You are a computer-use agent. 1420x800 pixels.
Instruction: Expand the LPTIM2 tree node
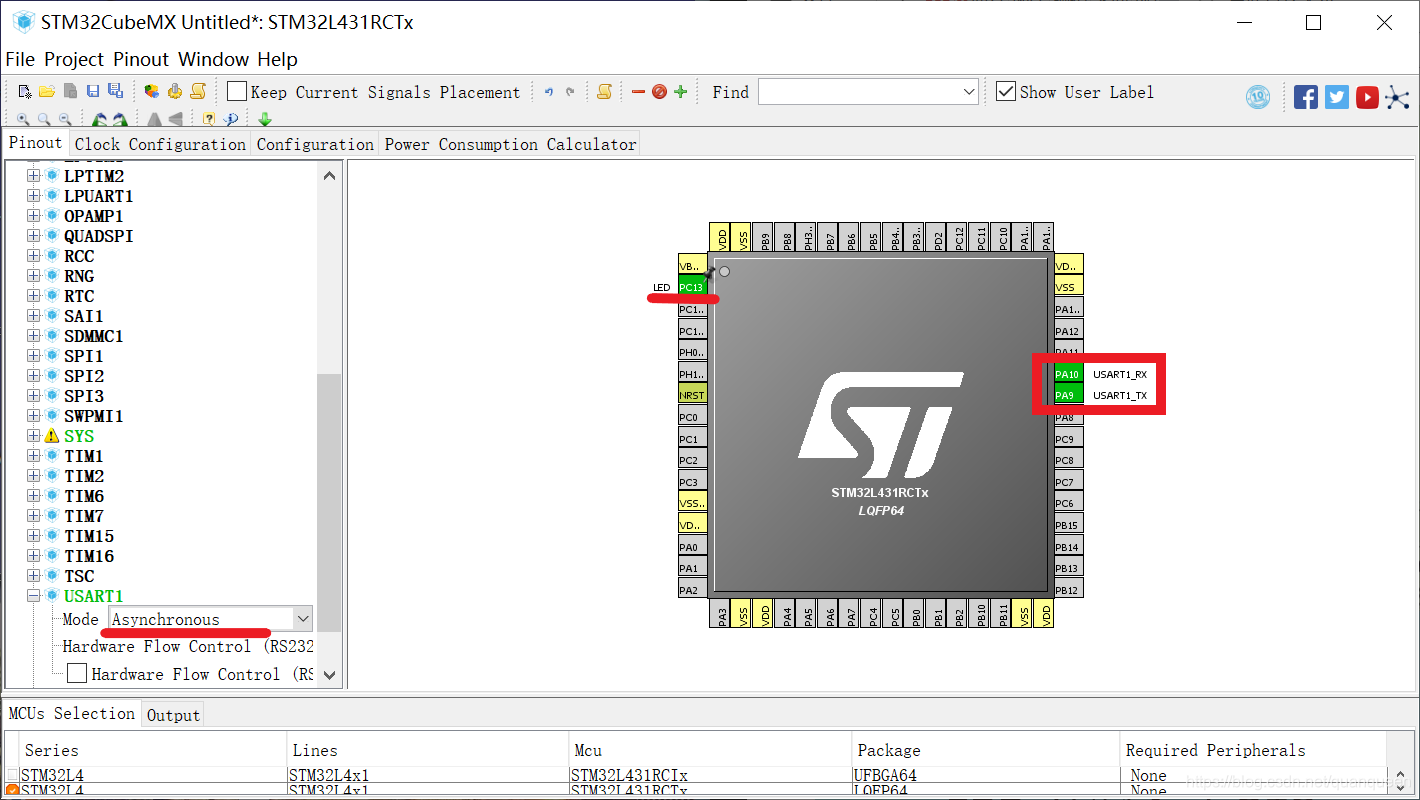[34, 176]
